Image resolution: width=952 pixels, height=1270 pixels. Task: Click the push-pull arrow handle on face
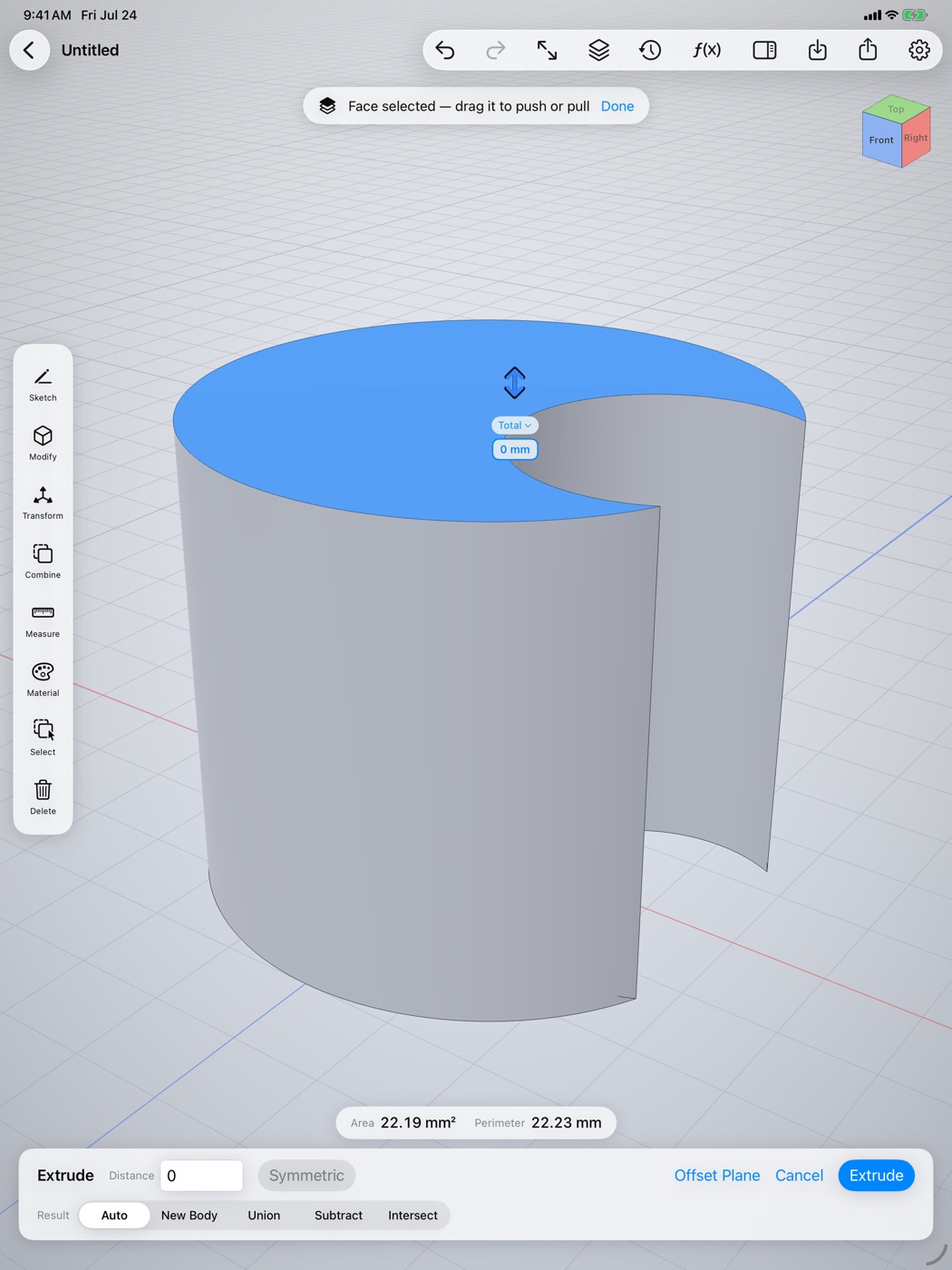click(514, 383)
